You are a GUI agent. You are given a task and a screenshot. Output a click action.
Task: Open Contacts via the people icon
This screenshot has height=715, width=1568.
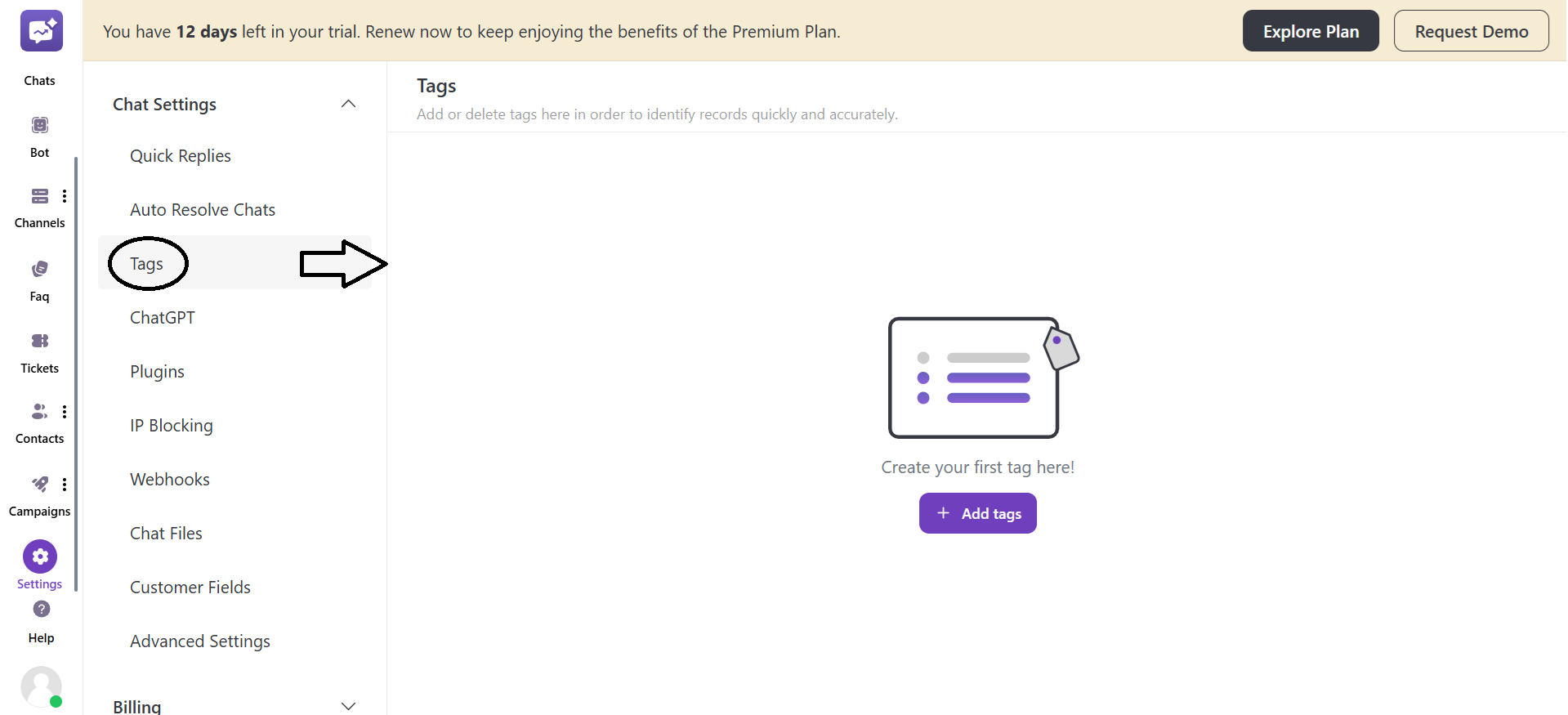(x=38, y=411)
